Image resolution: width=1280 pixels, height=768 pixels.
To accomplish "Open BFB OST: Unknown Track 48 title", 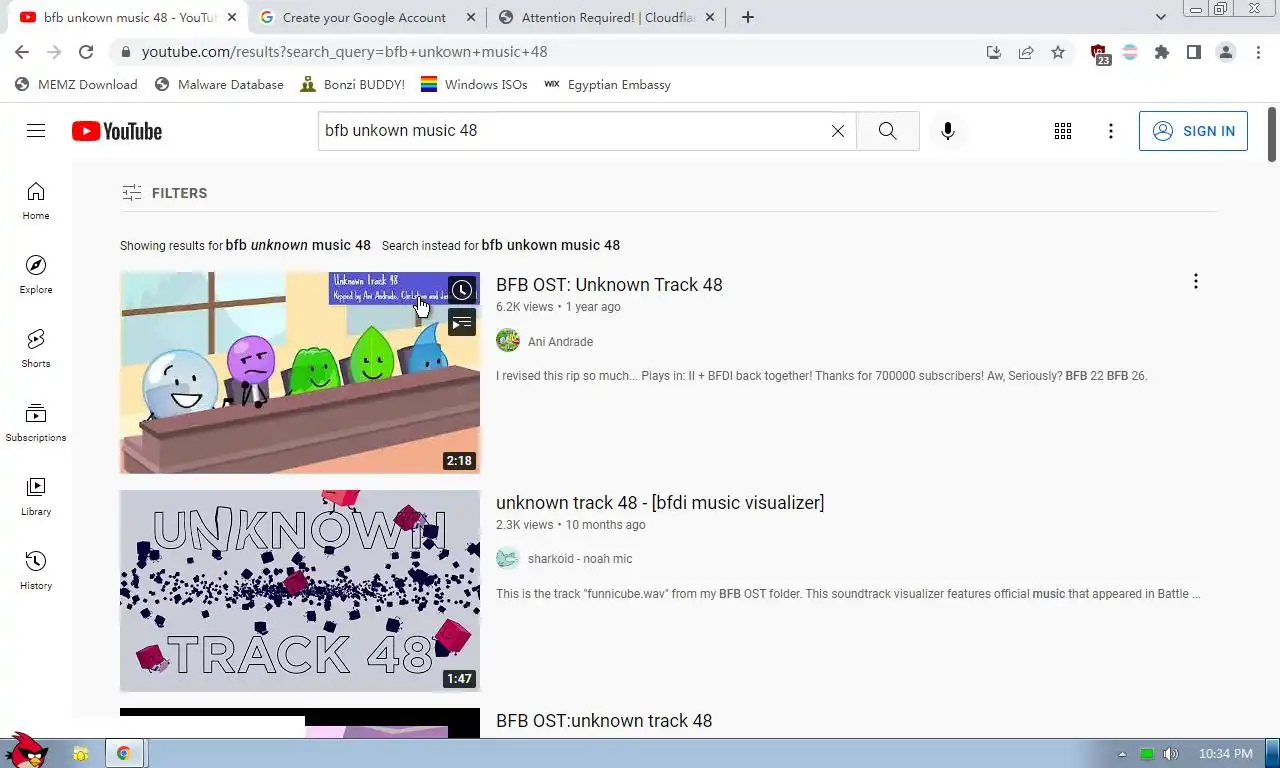I will click(609, 285).
